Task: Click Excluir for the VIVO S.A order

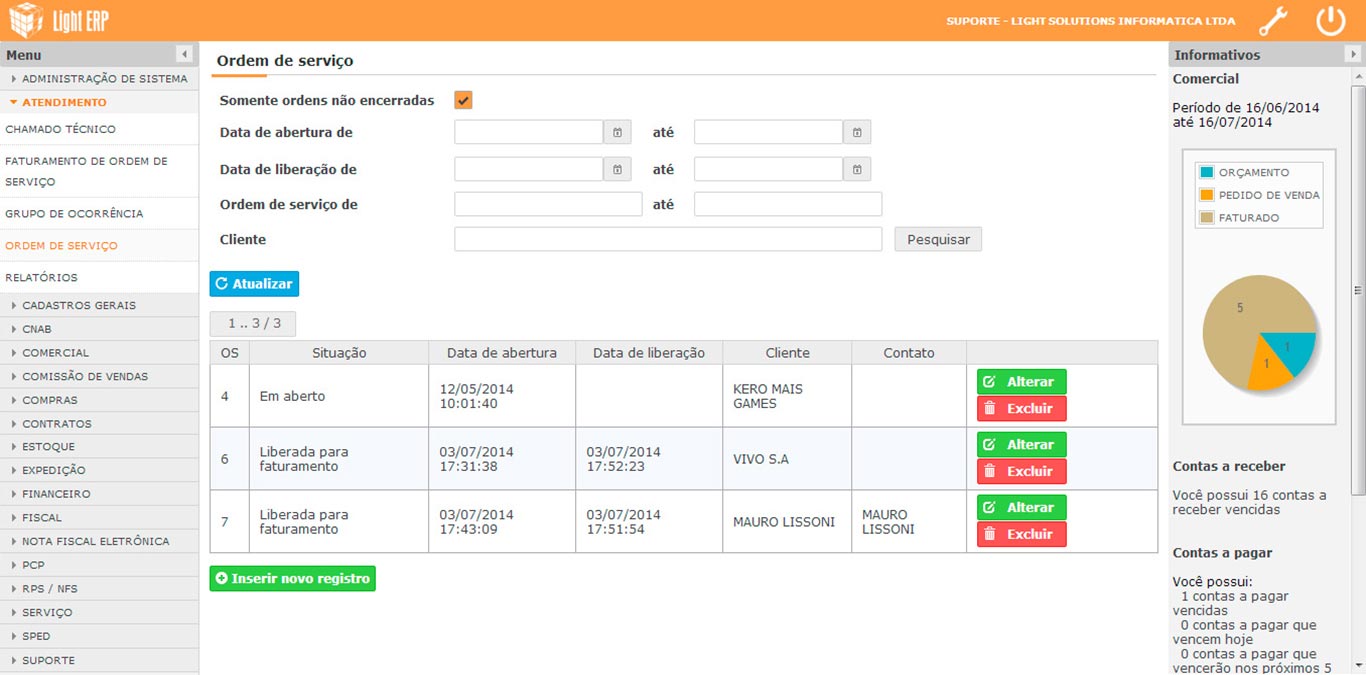Action: tap(1021, 471)
